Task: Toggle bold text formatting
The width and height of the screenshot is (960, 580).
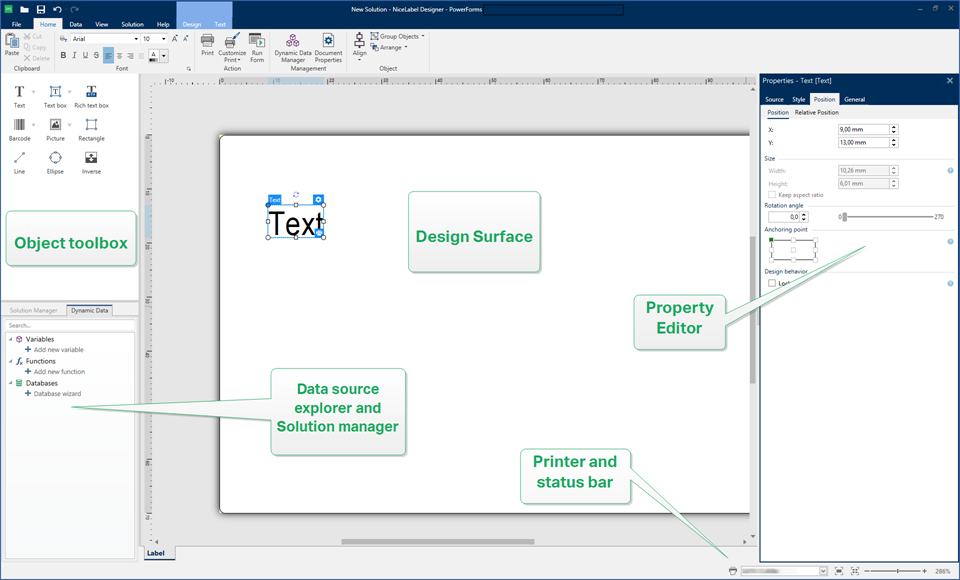Action: (x=63, y=56)
